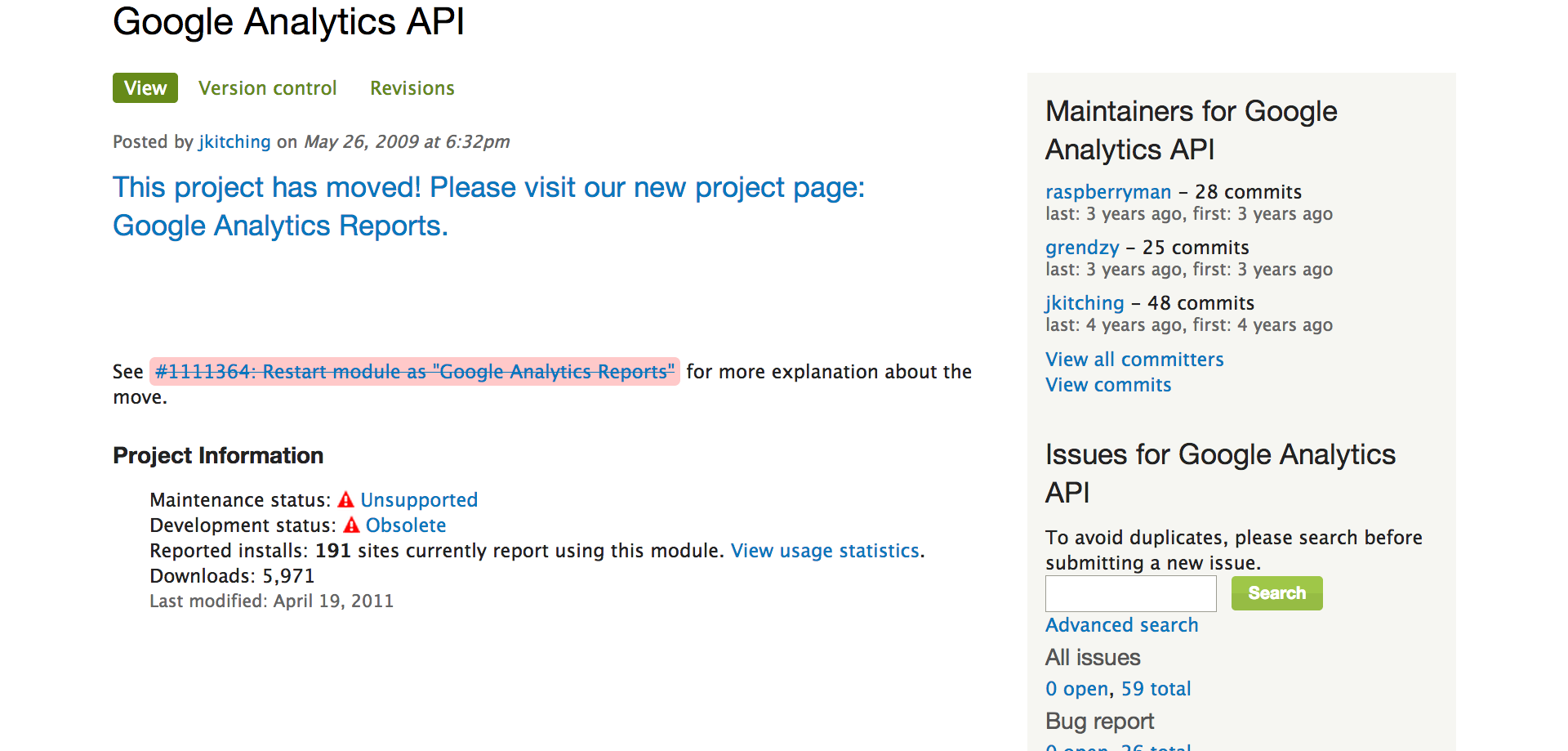Click the Obsolete development status link
1568x751 pixels.
406,525
